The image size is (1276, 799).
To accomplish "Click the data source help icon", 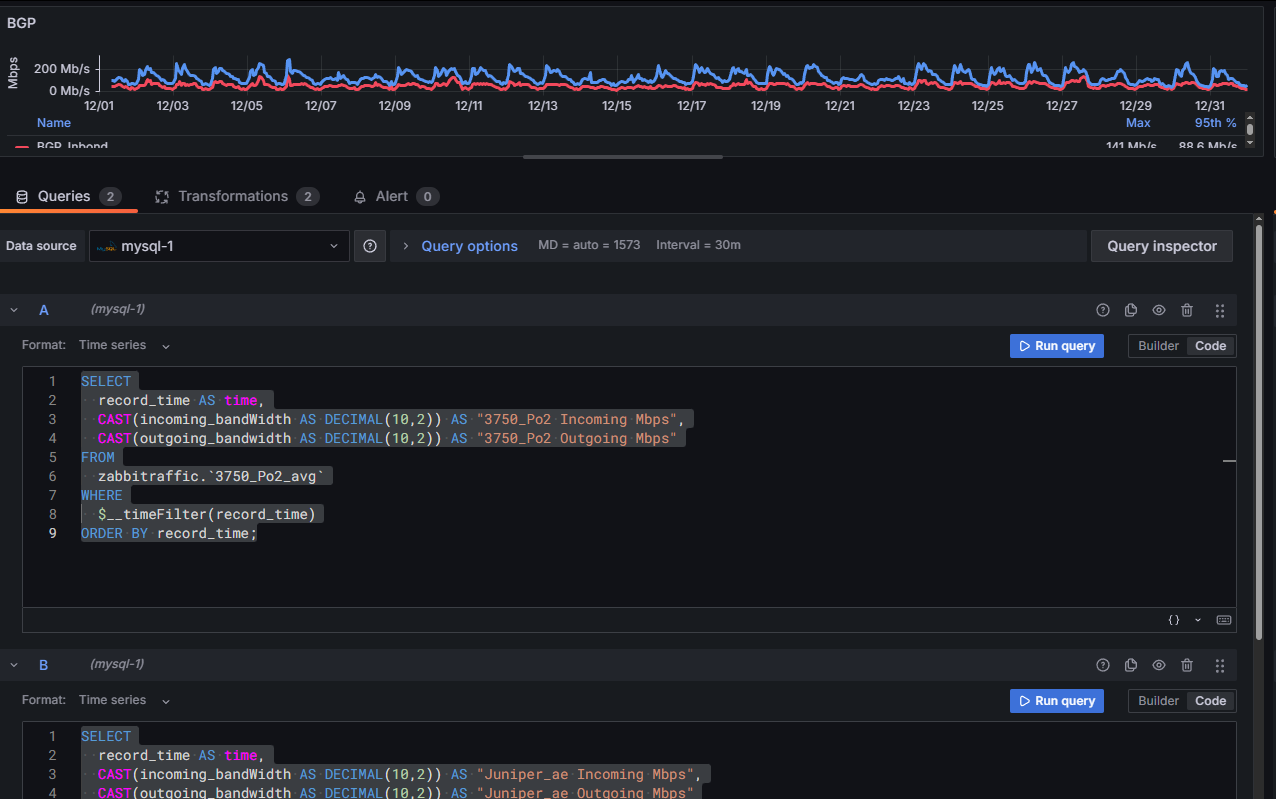I will pos(369,246).
